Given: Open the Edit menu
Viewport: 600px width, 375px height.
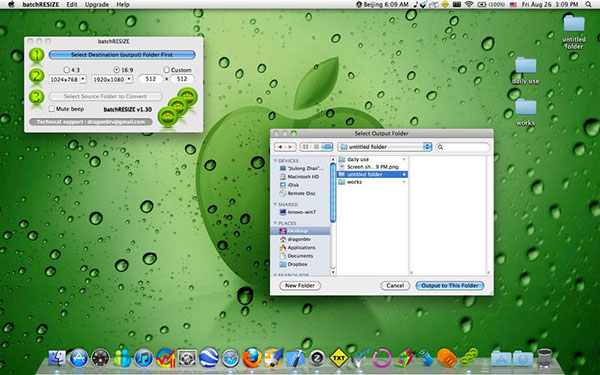Looking at the screenshot, I should (72, 4).
